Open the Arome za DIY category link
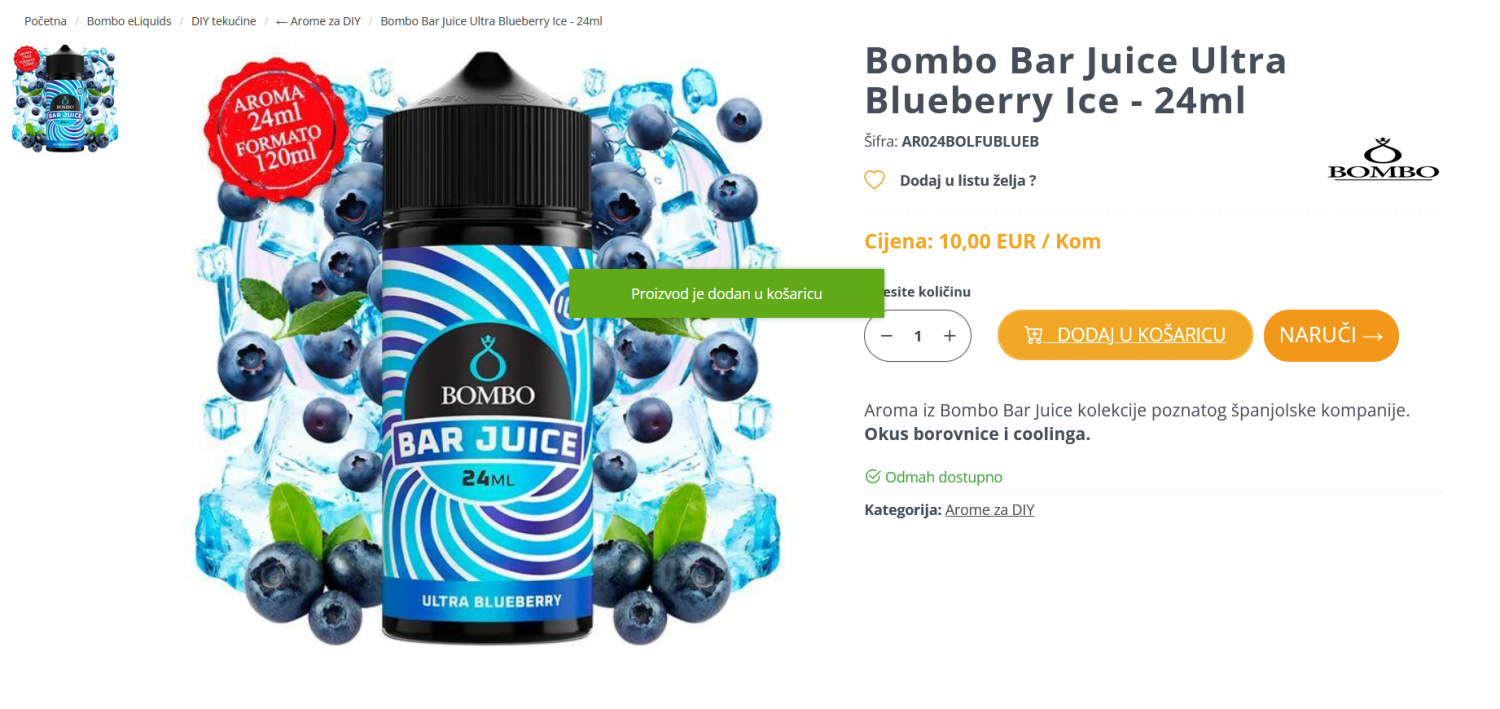 click(990, 509)
